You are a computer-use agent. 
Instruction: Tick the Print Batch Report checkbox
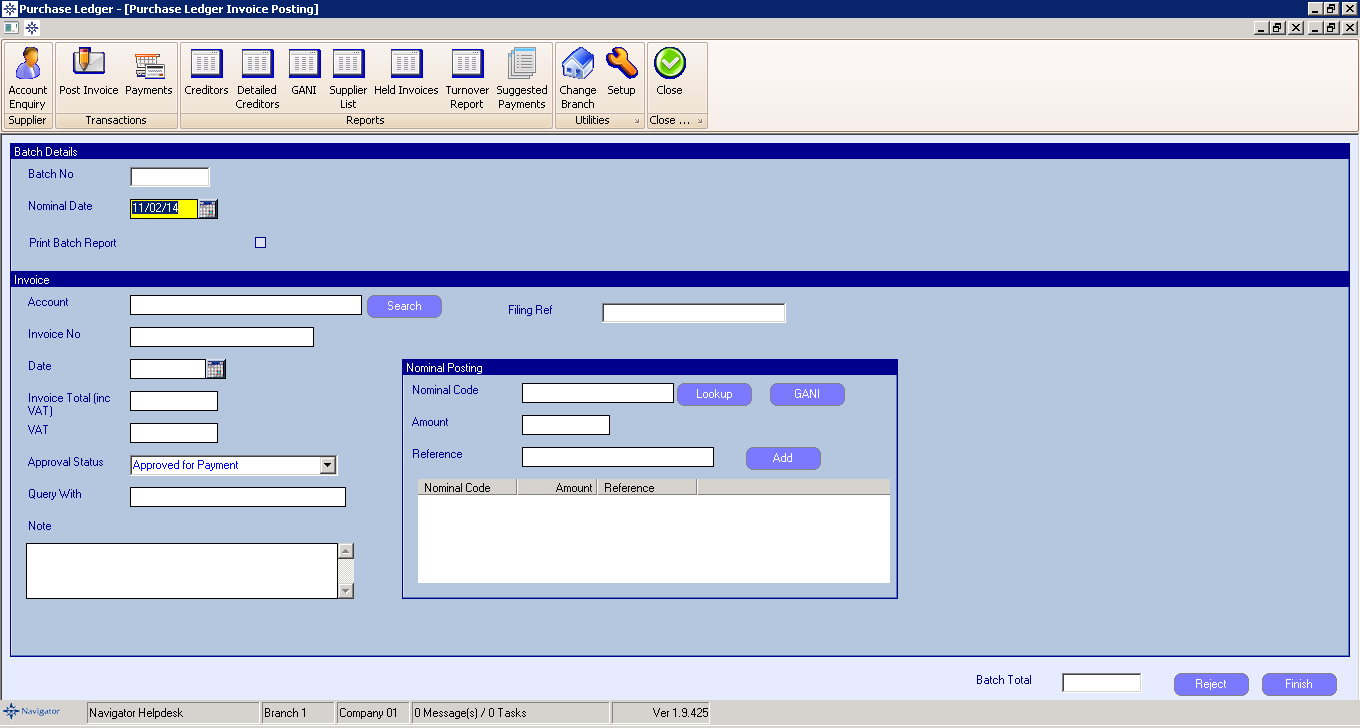(261, 242)
